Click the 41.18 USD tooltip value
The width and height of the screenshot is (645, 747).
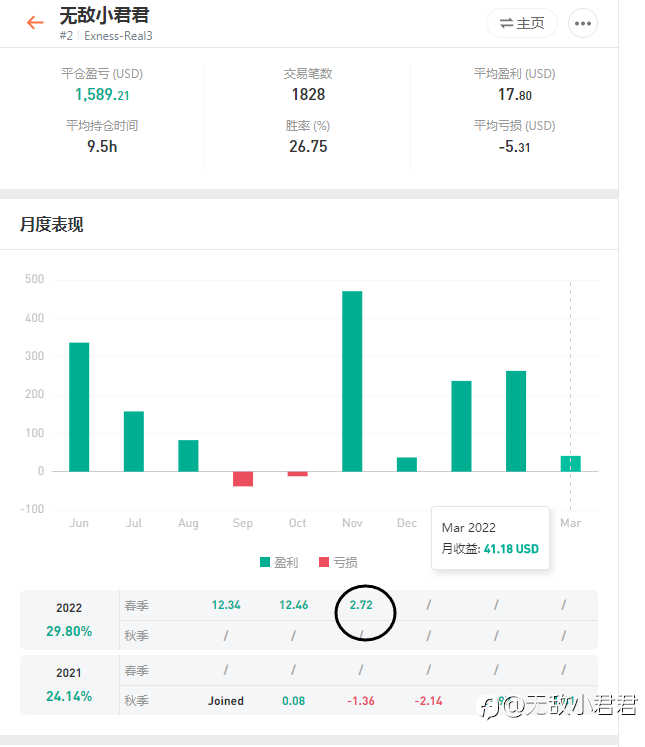click(x=511, y=549)
